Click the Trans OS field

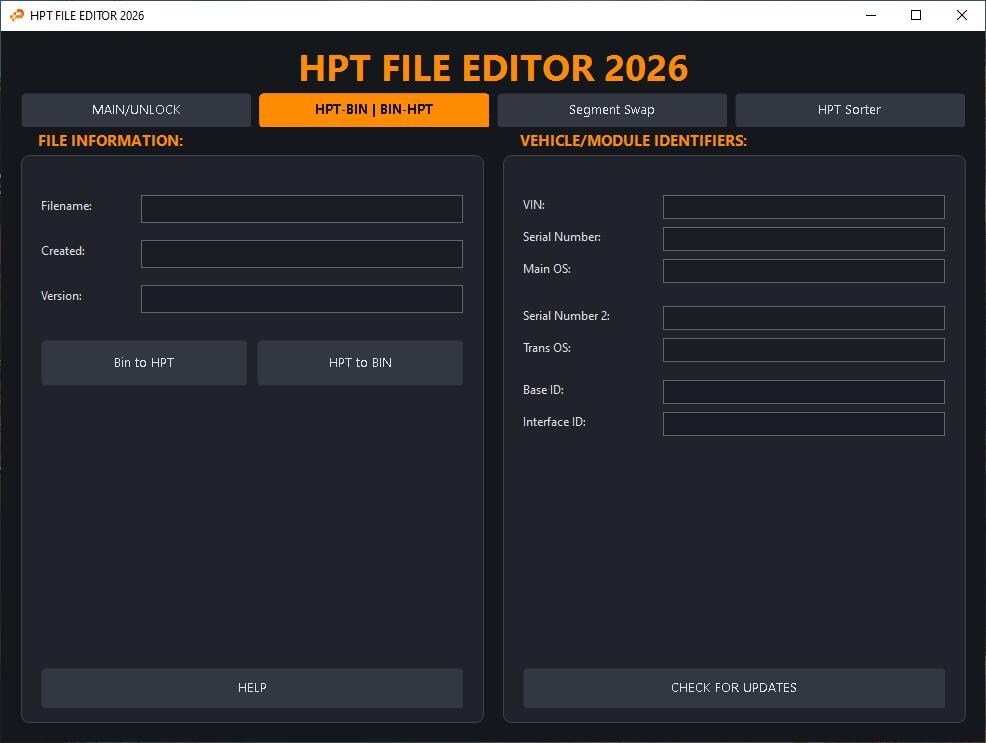pos(804,350)
